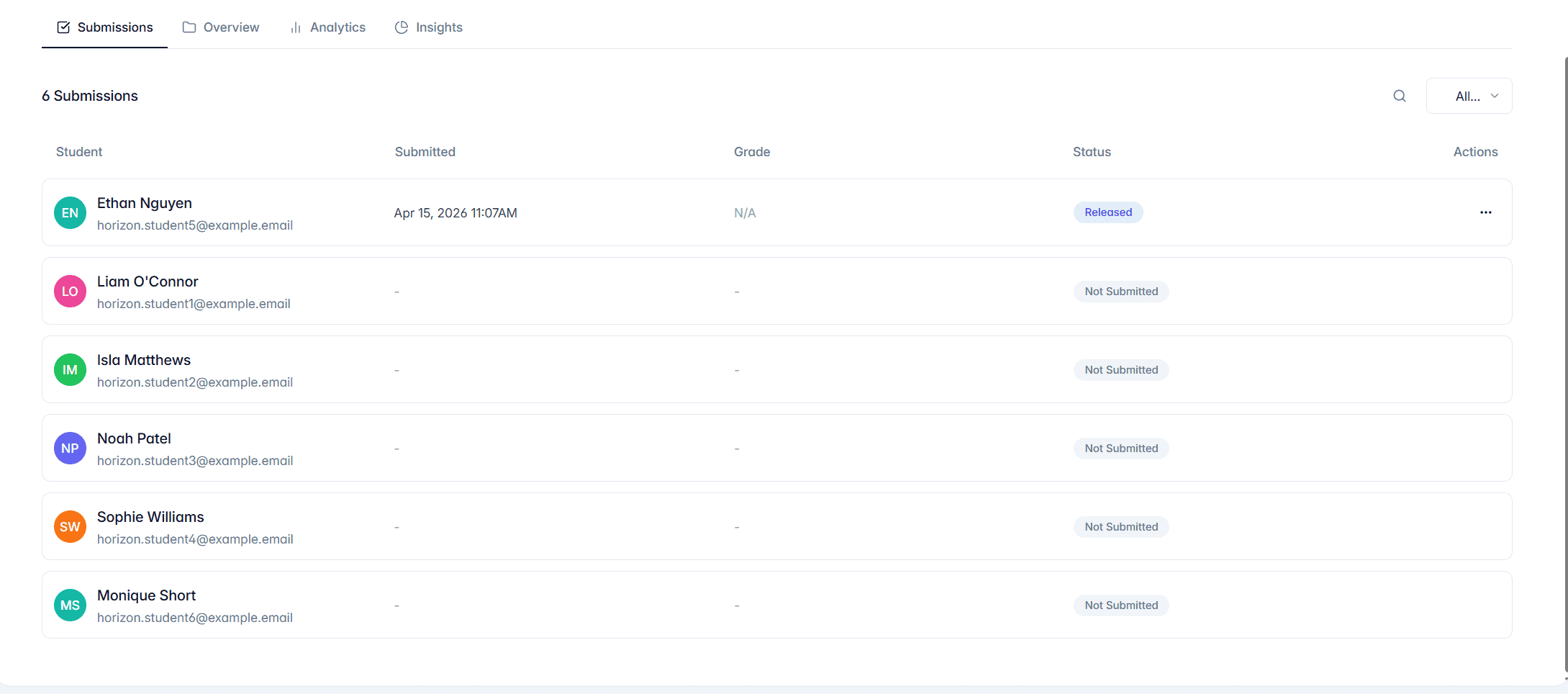Click Isla Matthews' Not Submitted badge

(1121, 369)
